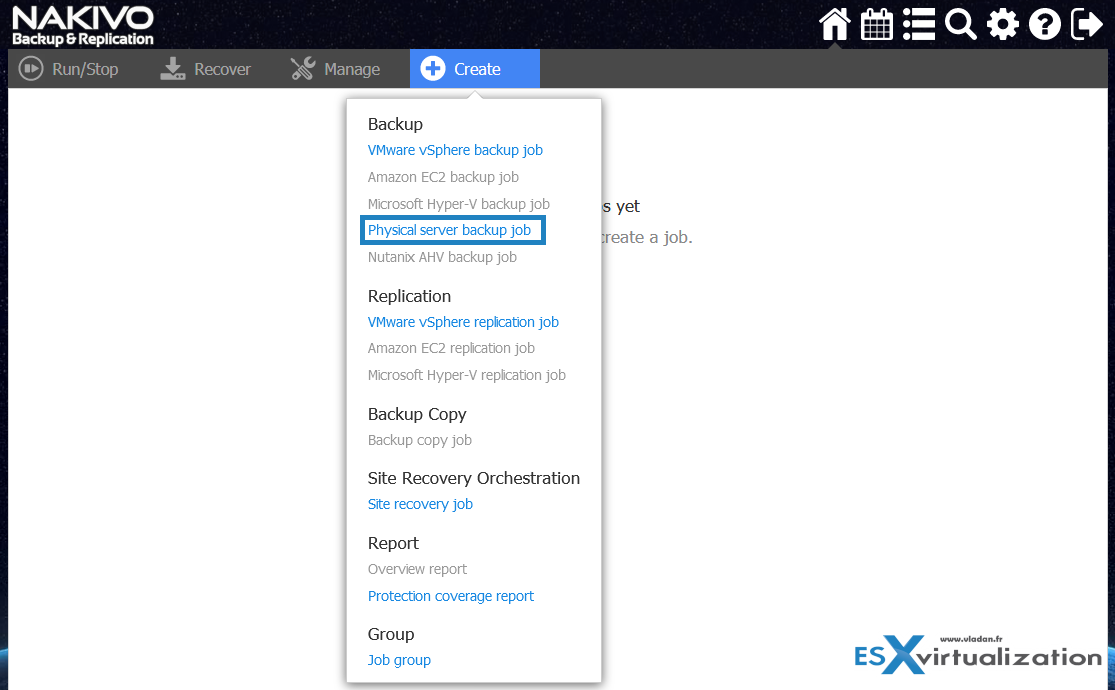1115x690 pixels.
Task: Open Settings via the gear icon
Action: 1003,24
